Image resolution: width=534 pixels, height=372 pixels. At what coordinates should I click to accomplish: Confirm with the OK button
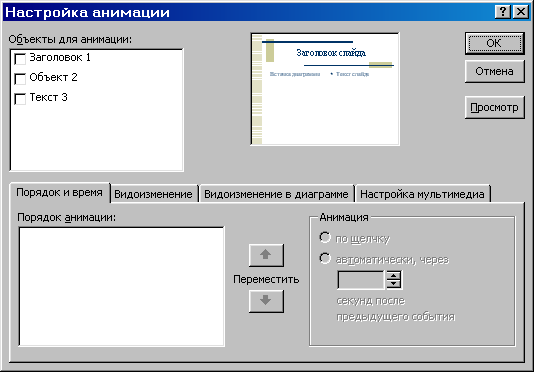(494, 43)
